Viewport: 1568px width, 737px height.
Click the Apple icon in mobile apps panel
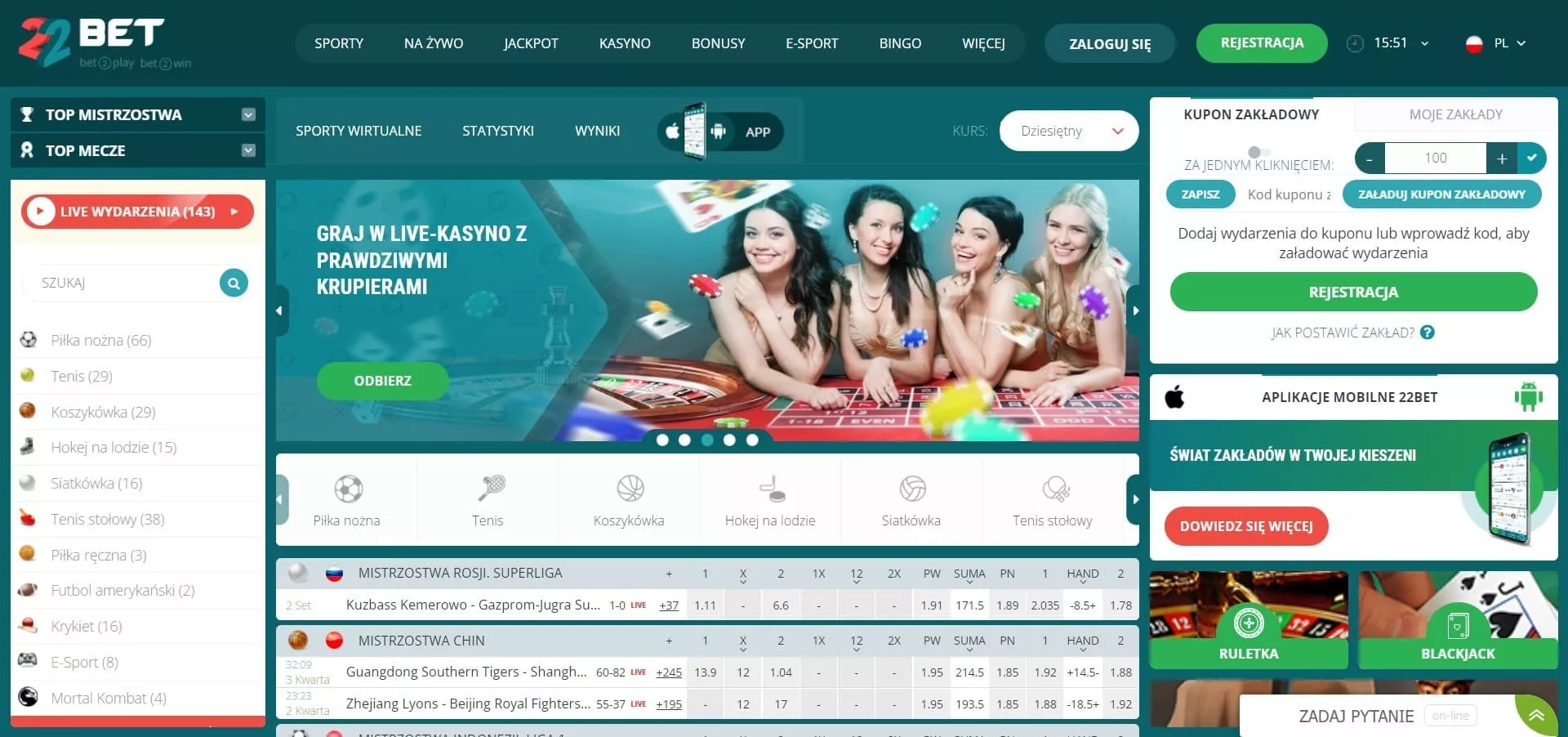click(1174, 397)
